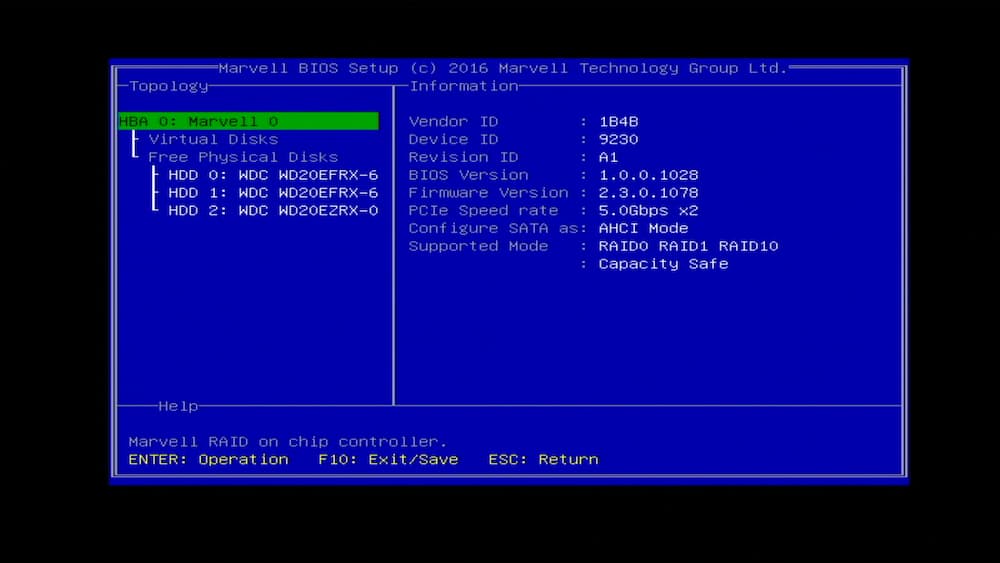1000x563 pixels.
Task: Click the Vendor ID value 1B4B
Action: pyautogui.click(x=618, y=121)
